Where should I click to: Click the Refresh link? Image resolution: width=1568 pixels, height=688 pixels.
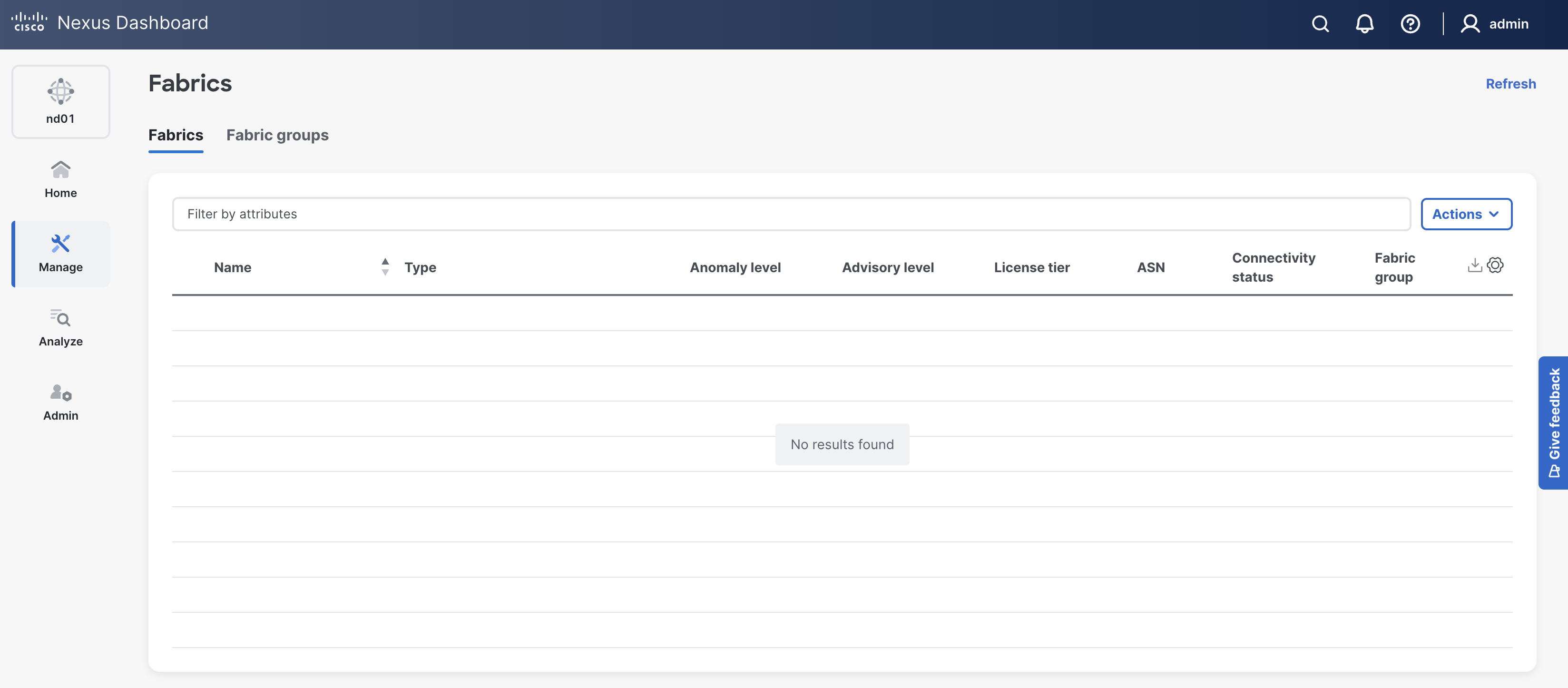[1510, 83]
